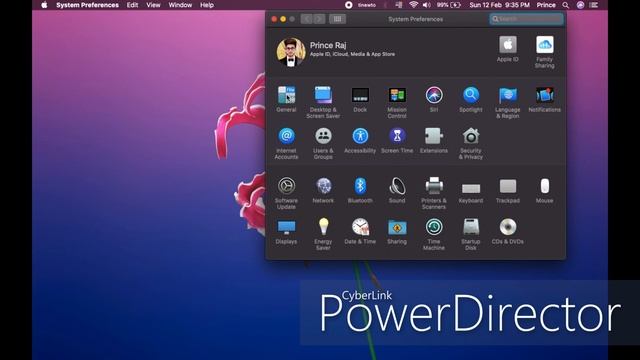Open Security & Privacy preferences
This screenshot has height=360, width=640.
[x=471, y=143]
